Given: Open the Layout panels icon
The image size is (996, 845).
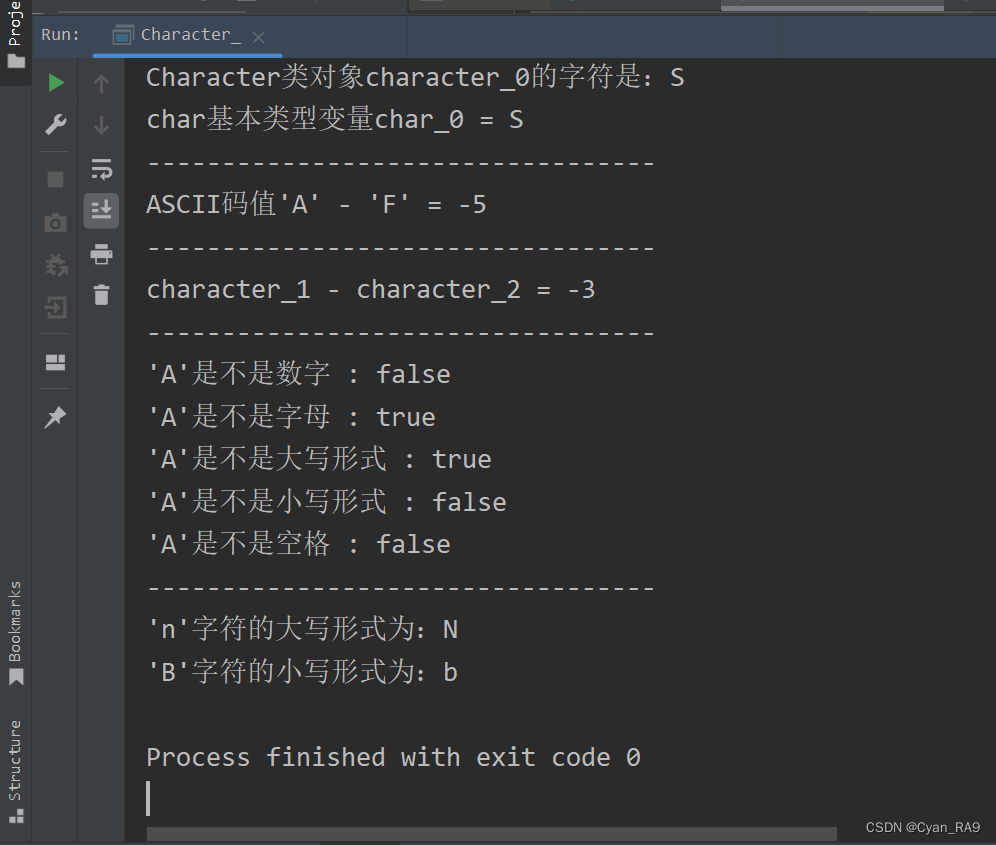Looking at the screenshot, I should point(56,363).
